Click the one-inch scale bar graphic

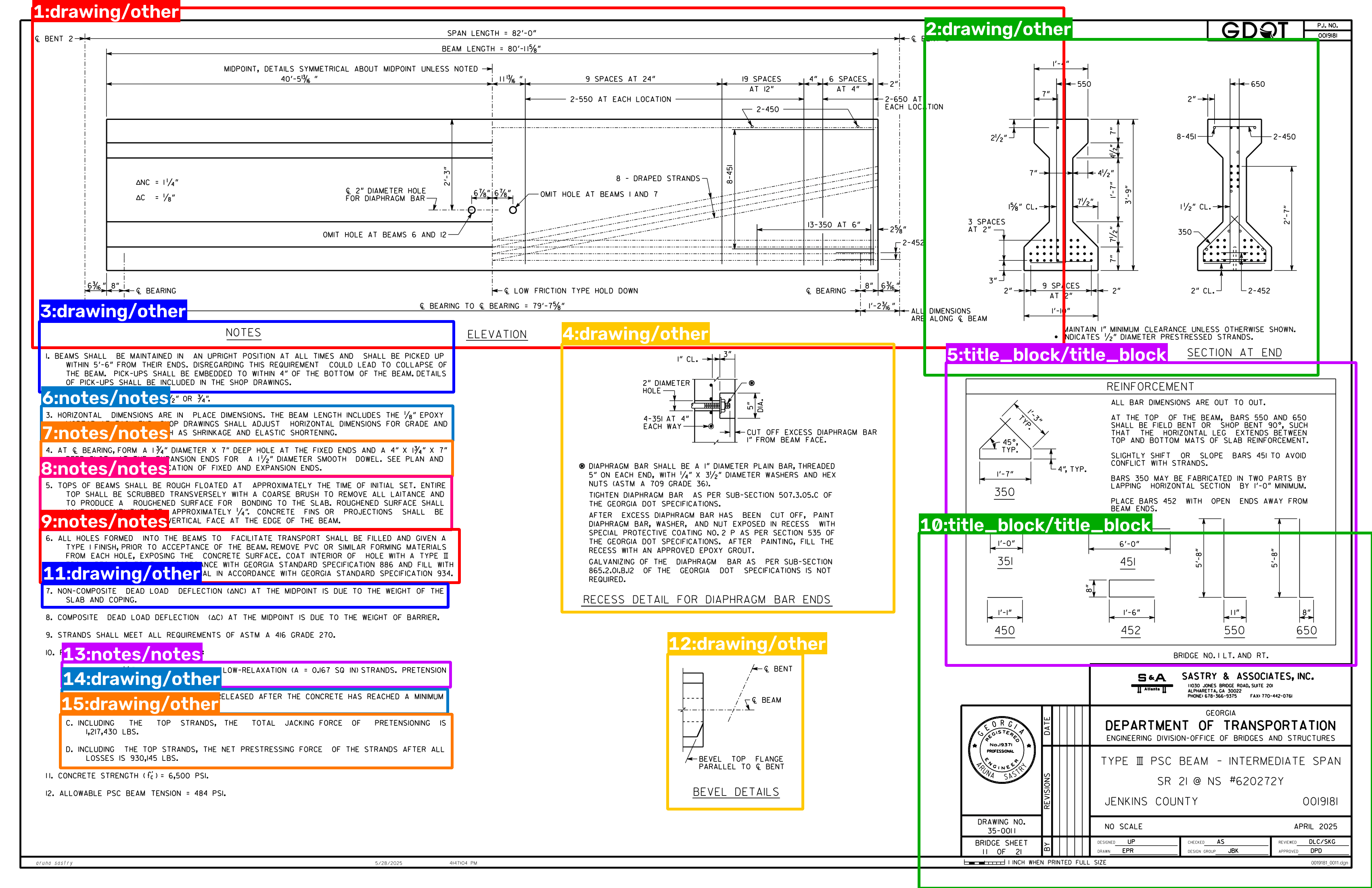pos(985,863)
